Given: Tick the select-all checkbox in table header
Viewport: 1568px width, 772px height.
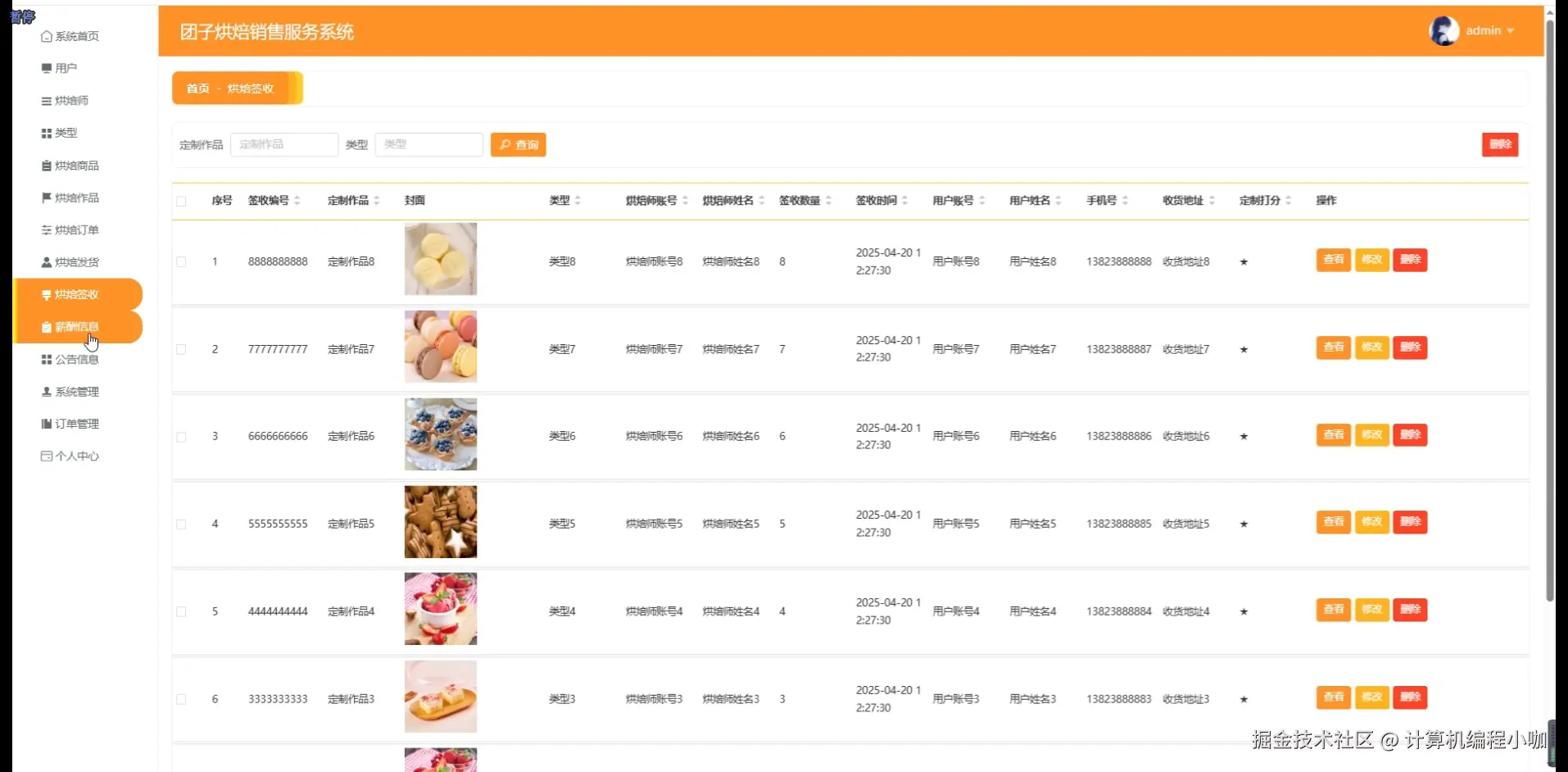Looking at the screenshot, I should 181,202.
